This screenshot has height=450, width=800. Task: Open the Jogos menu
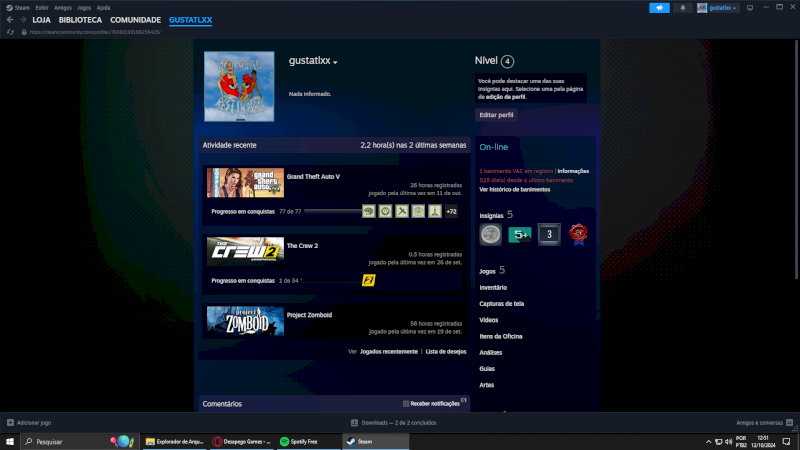point(84,8)
